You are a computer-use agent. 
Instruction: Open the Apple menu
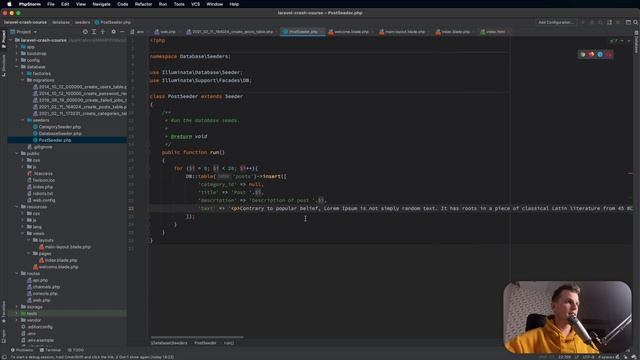point(9,4)
